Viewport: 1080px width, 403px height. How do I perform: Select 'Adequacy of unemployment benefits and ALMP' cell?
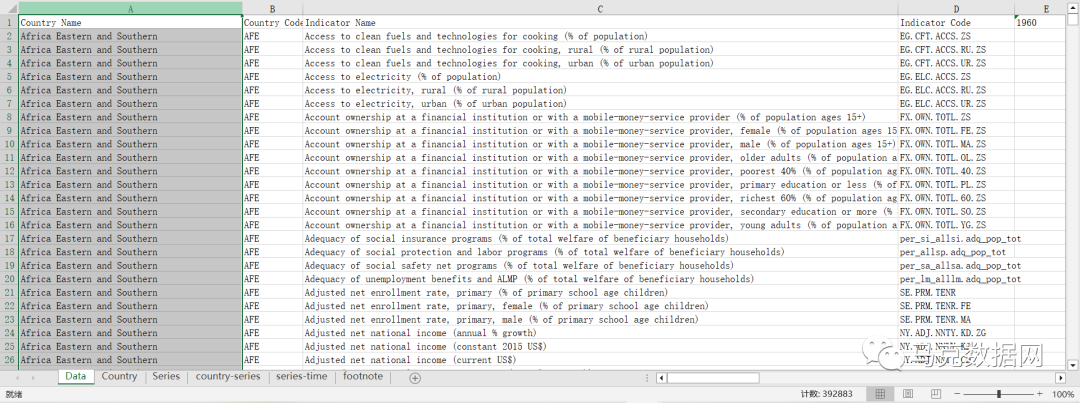click(600, 278)
